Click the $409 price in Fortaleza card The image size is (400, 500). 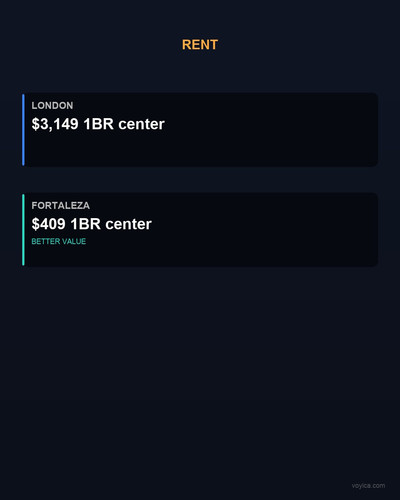pos(49,224)
